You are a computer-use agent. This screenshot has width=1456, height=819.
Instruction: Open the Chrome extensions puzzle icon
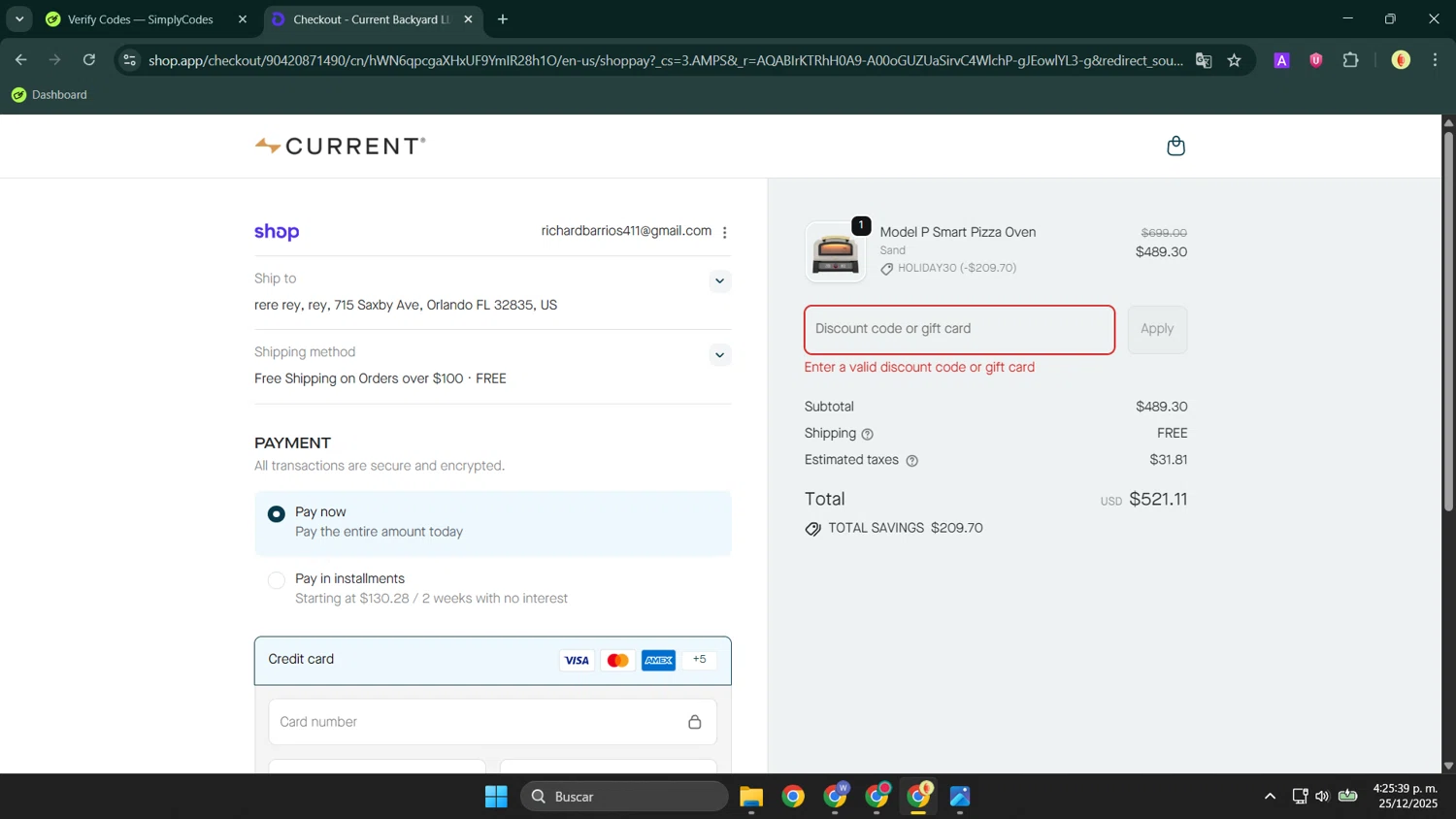coord(1350,60)
